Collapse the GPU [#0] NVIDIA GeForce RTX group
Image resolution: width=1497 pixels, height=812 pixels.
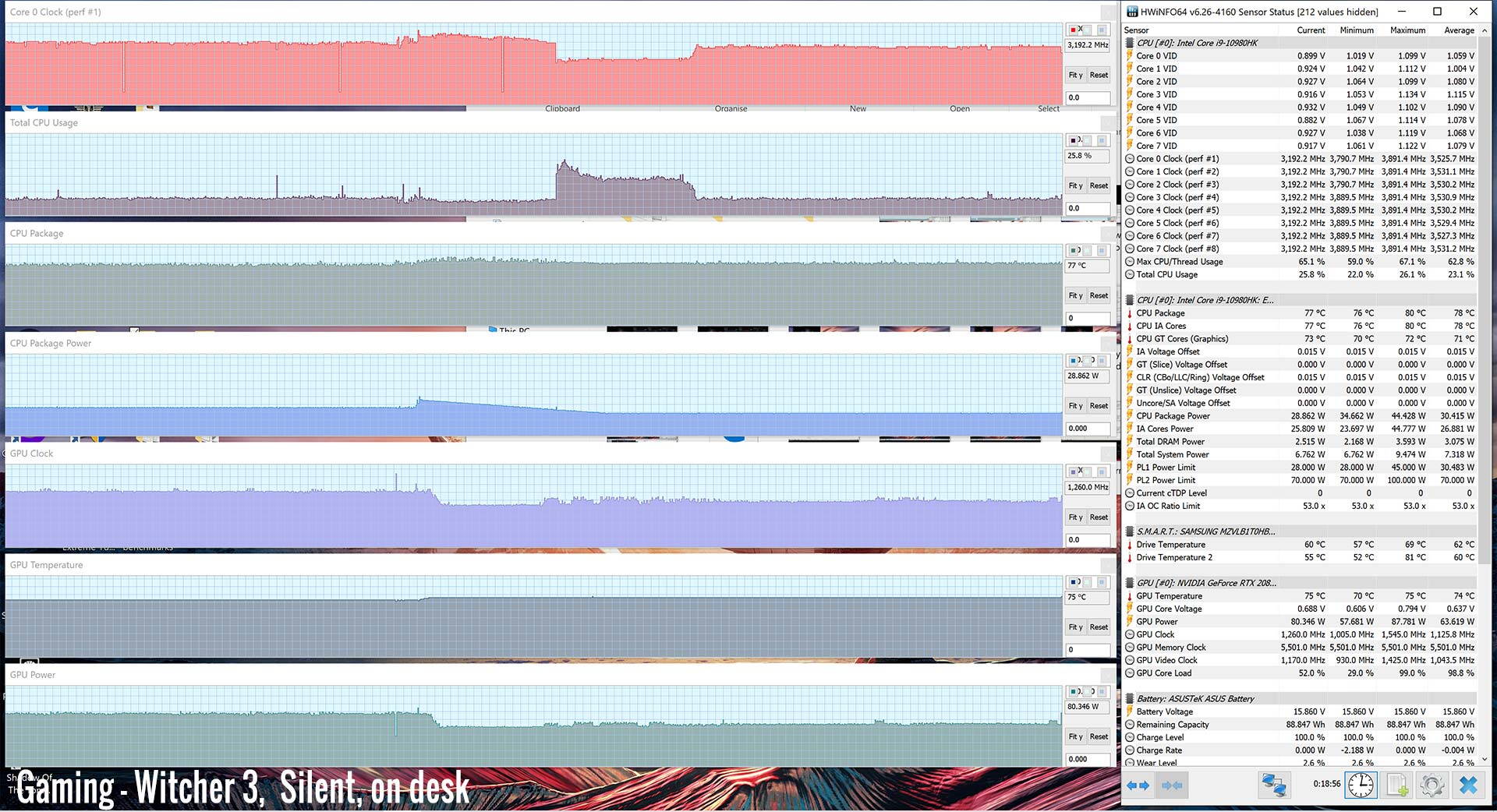pos(1130,583)
